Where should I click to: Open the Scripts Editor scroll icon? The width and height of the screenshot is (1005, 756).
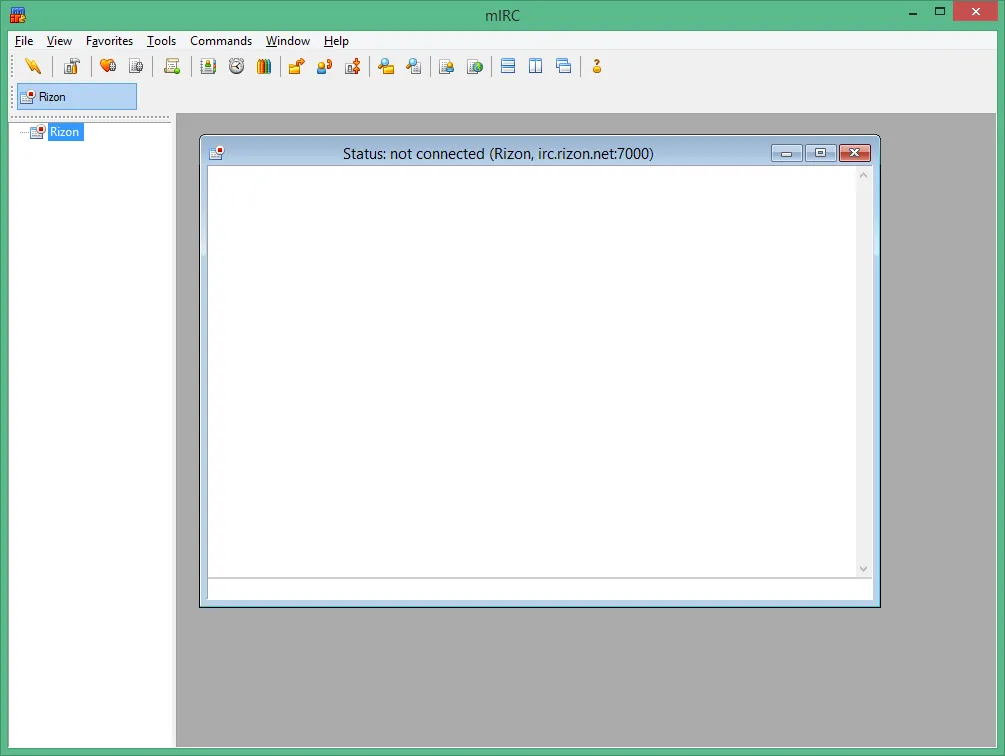(x=172, y=66)
